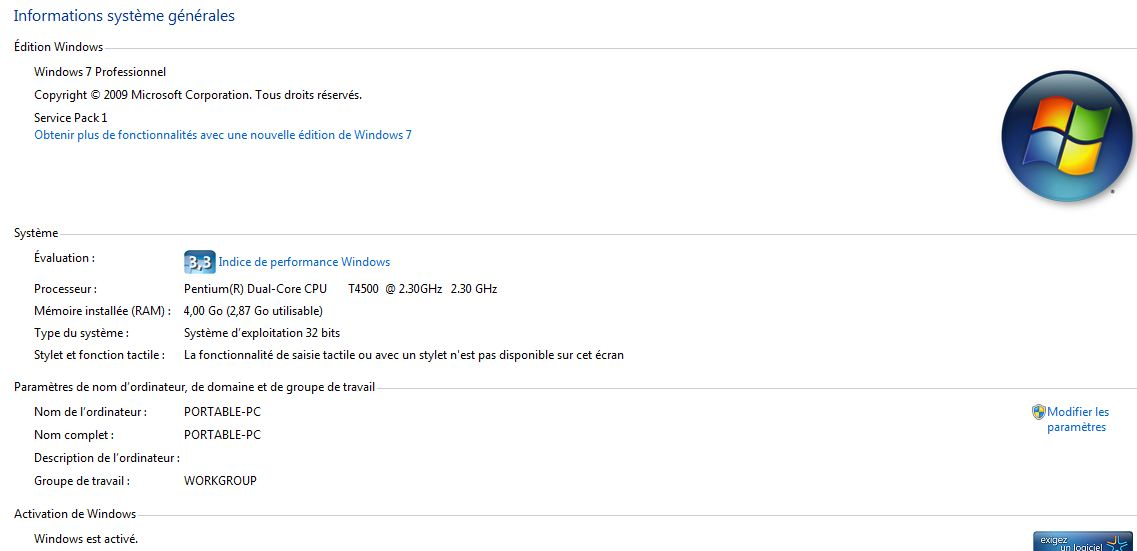Open the 'Indice de performance Windows' link
This screenshot has height=551, width=1137.
[x=304, y=262]
